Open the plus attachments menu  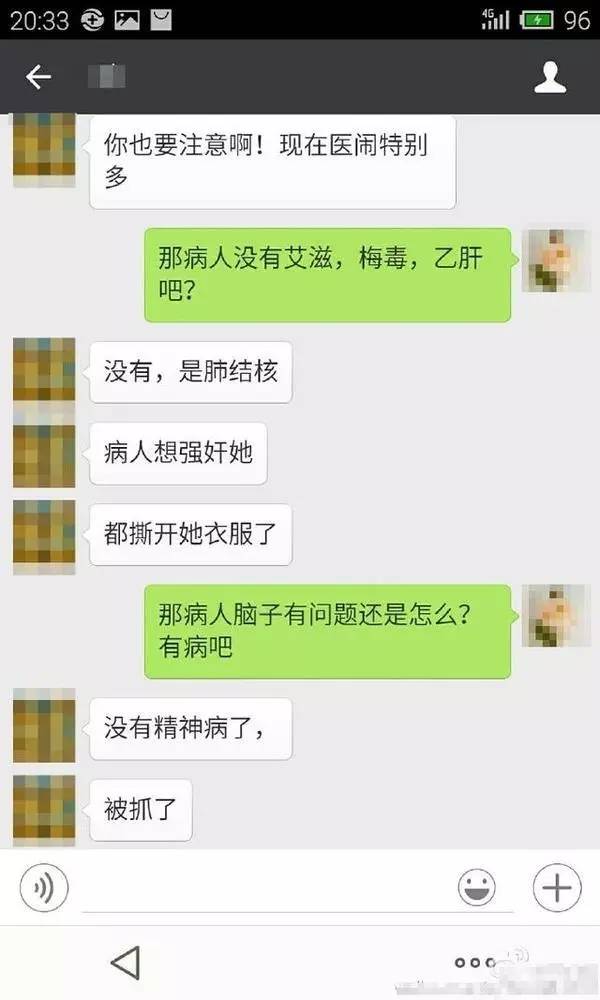click(x=557, y=887)
